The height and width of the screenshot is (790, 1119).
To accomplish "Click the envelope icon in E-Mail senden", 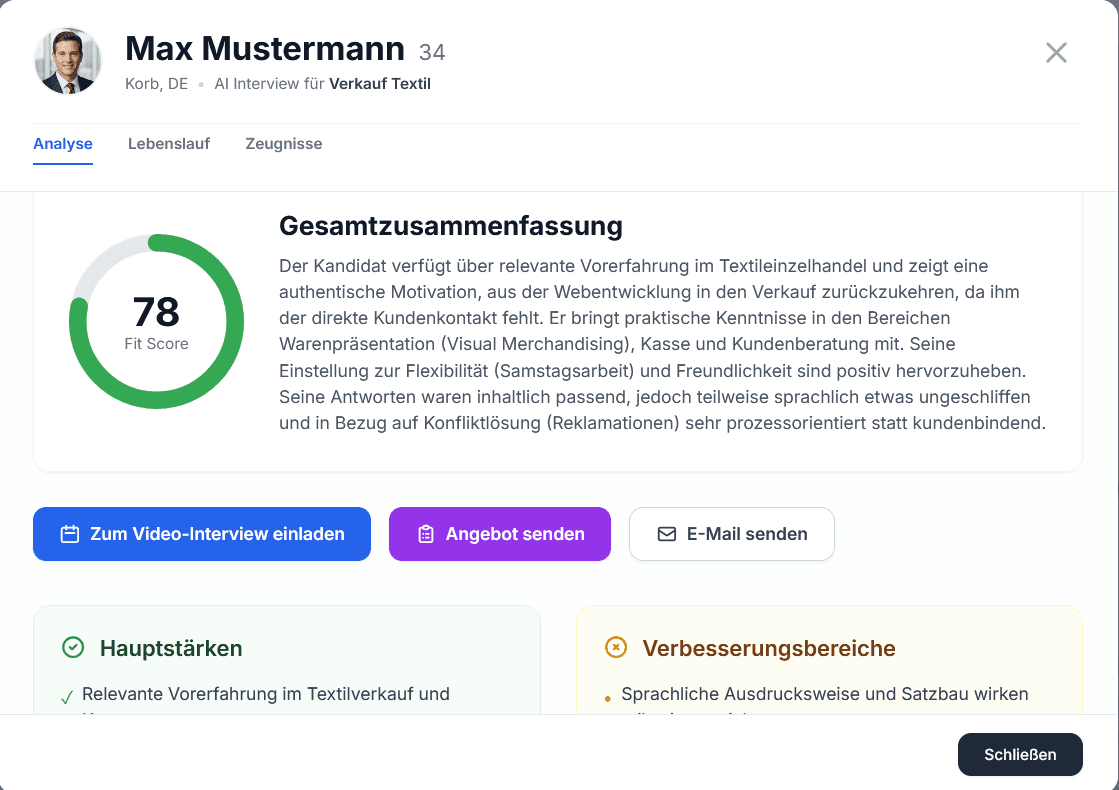I will 667,534.
